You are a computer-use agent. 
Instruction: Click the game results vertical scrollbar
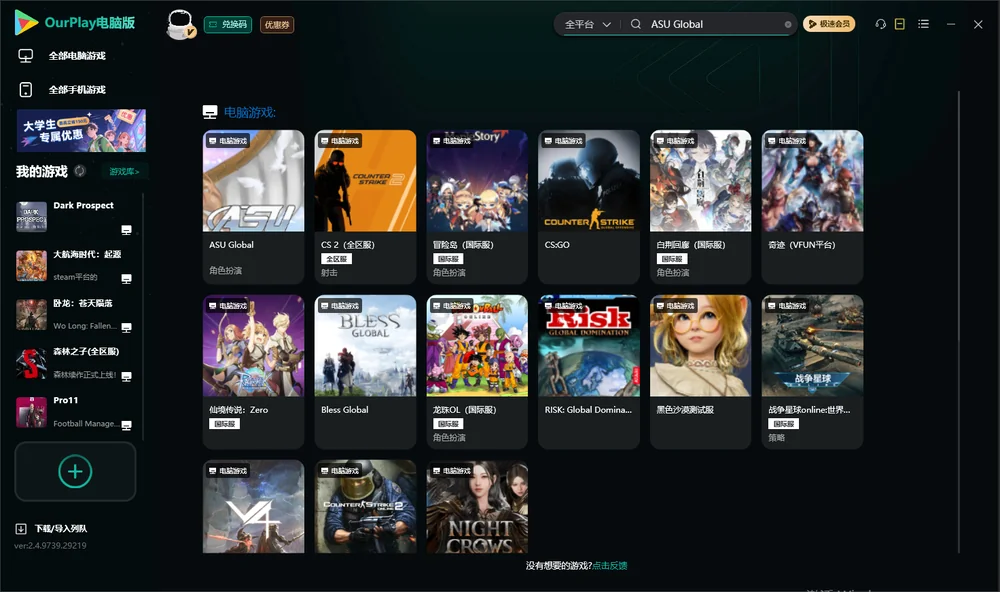point(958,322)
